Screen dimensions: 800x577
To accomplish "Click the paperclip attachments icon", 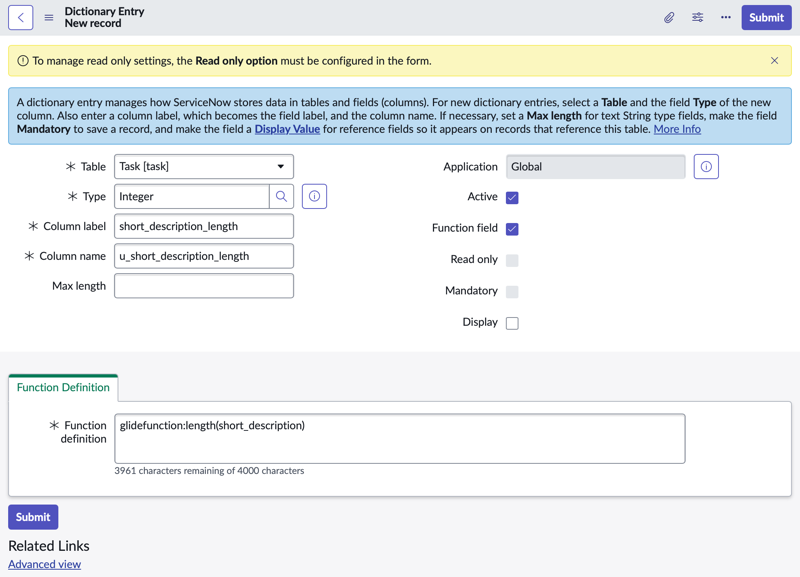I will tap(669, 17).
